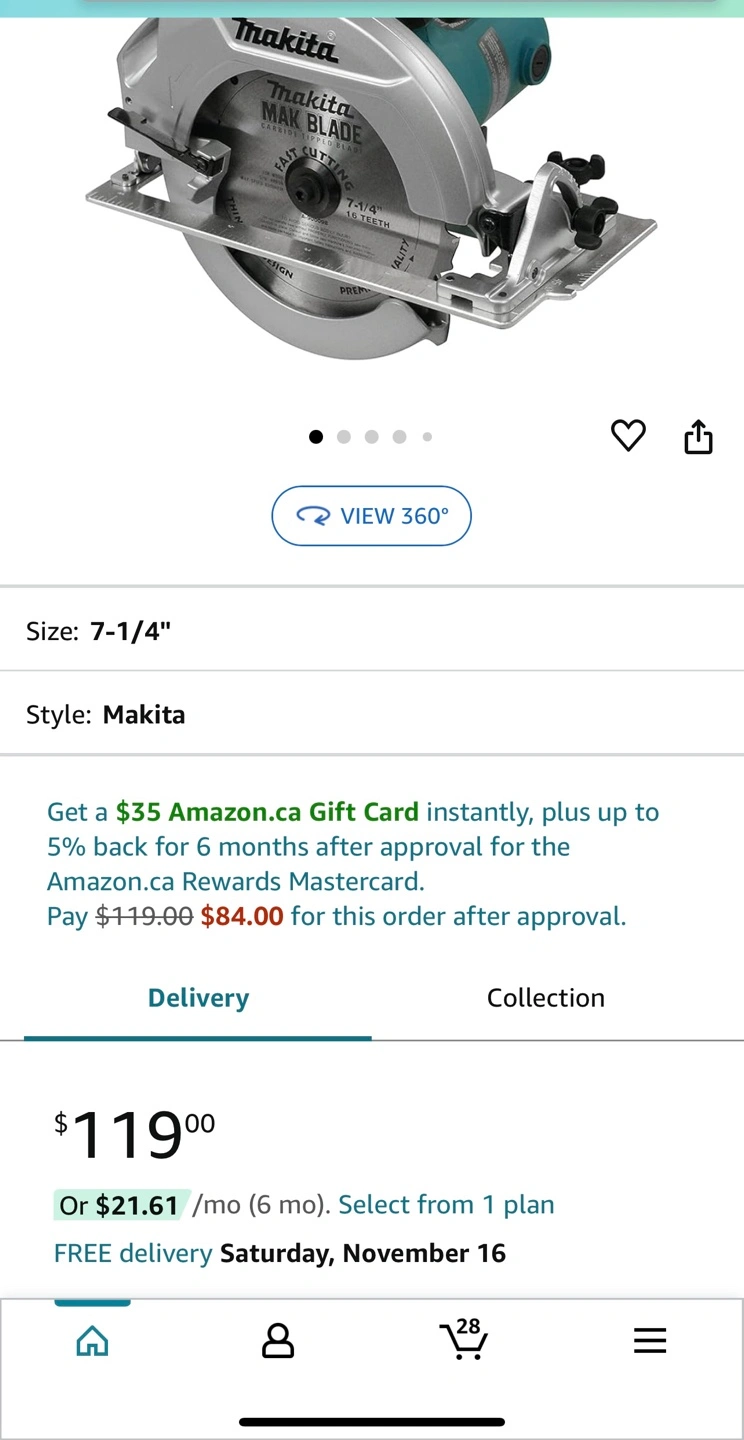The height and width of the screenshot is (1440, 744).
Task: Switch to the Delivery tab
Action: click(198, 998)
